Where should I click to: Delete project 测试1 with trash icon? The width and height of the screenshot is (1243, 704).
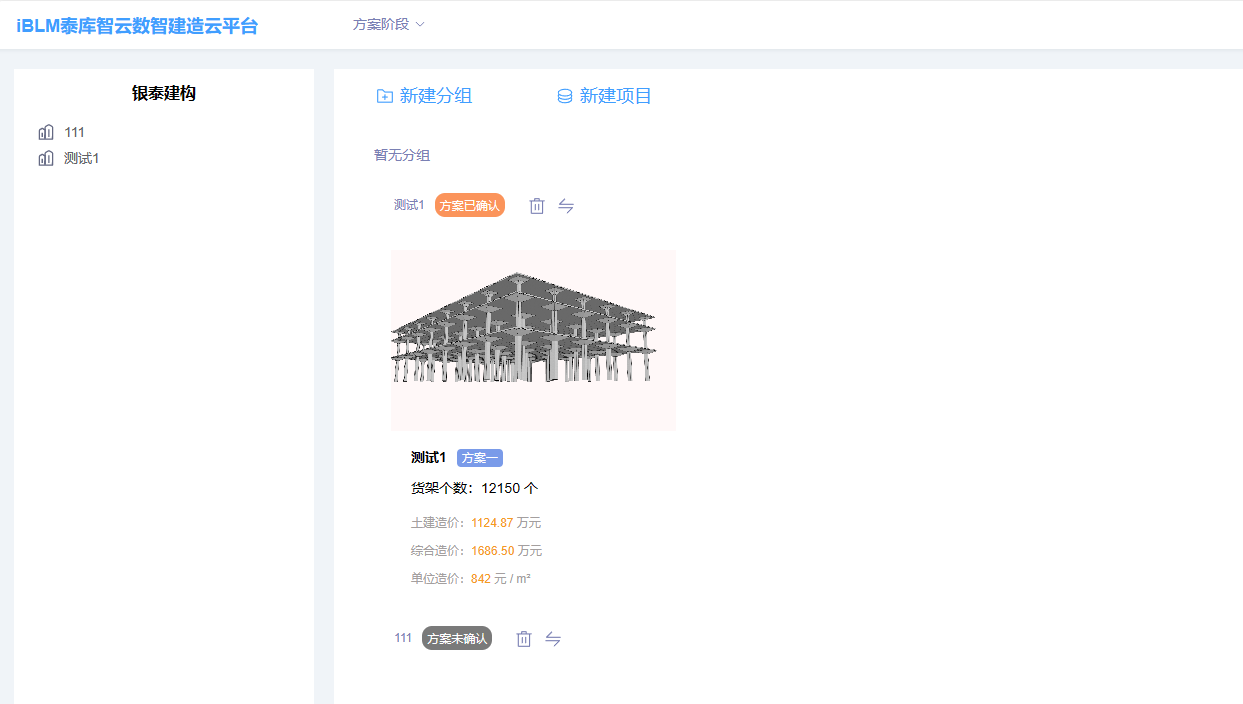[537, 205]
